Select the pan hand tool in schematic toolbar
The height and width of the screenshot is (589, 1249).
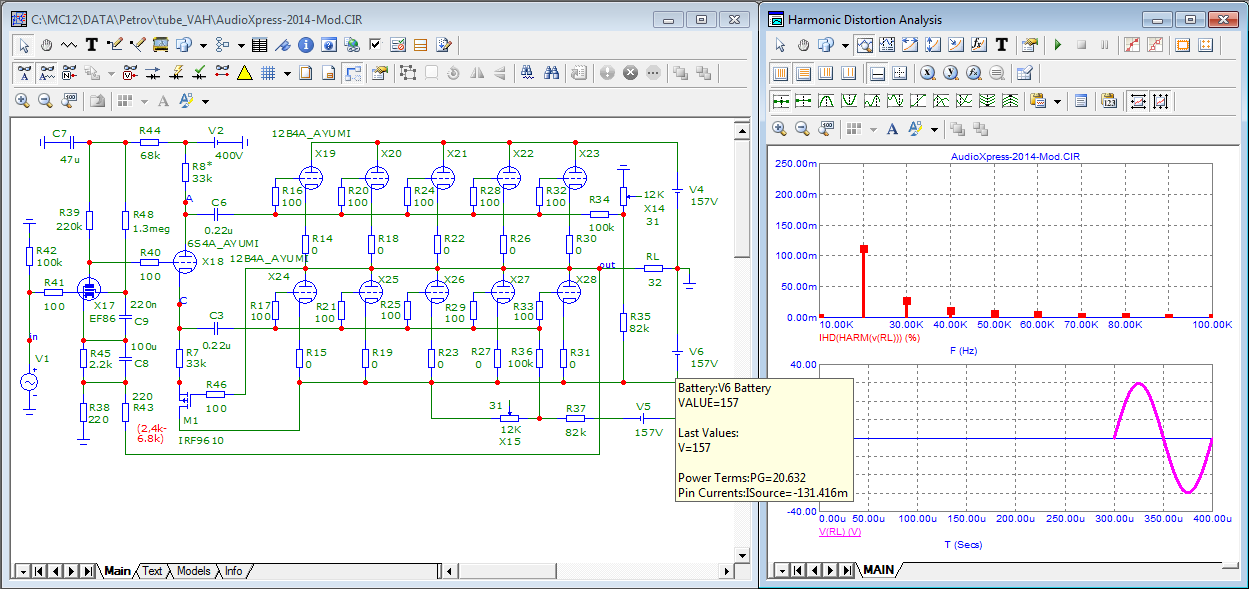(46, 45)
